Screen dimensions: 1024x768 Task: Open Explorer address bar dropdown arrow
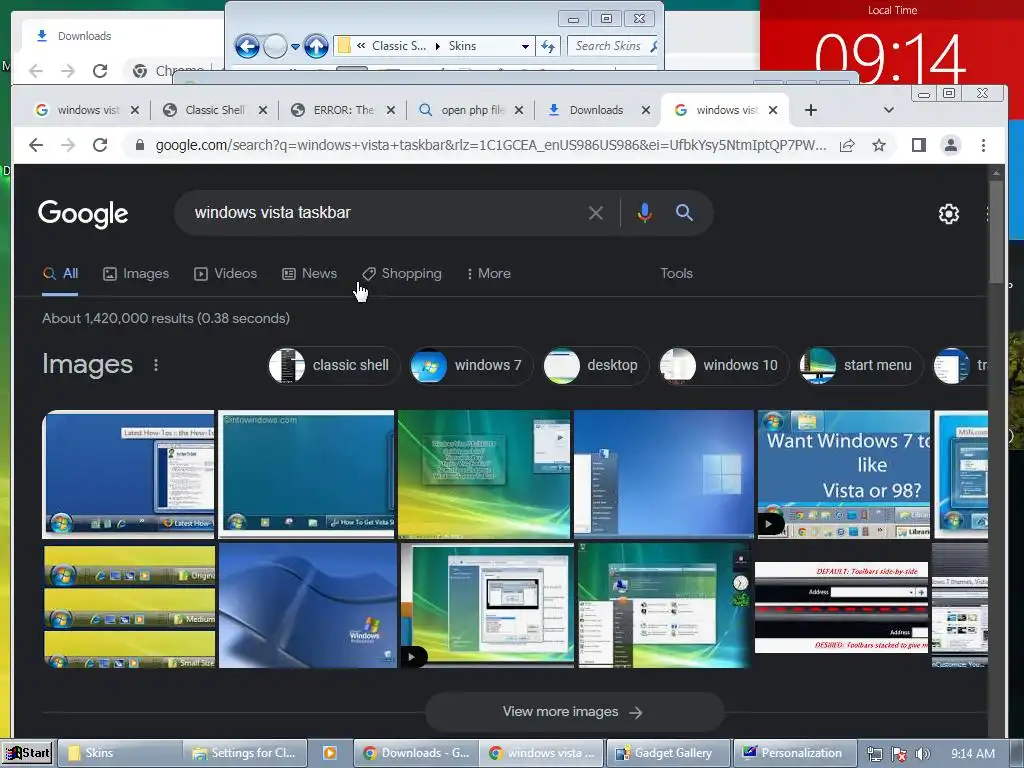(525, 46)
